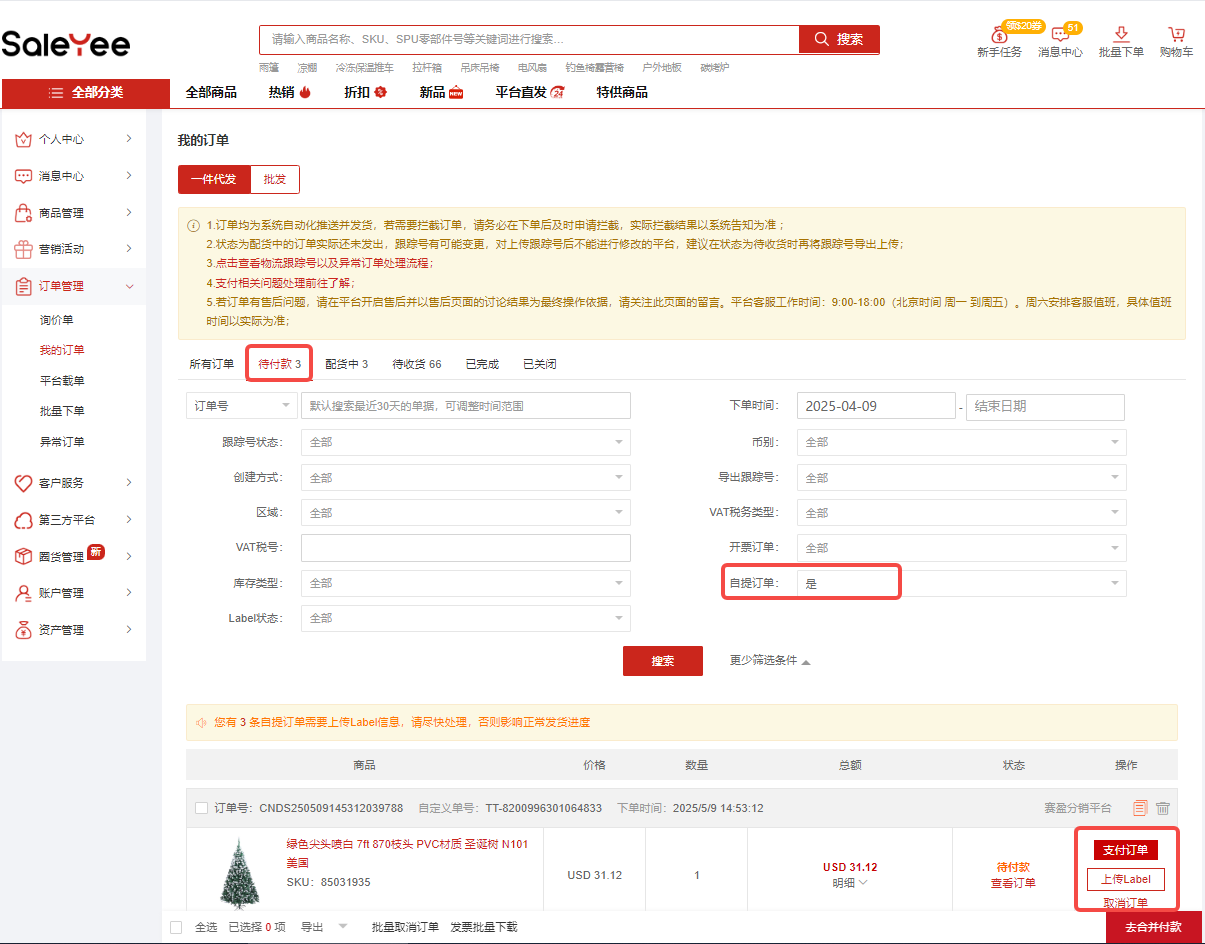The image size is (1205, 944).
Task: Expand the 币别 currency dropdown
Action: (x=961, y=442)
